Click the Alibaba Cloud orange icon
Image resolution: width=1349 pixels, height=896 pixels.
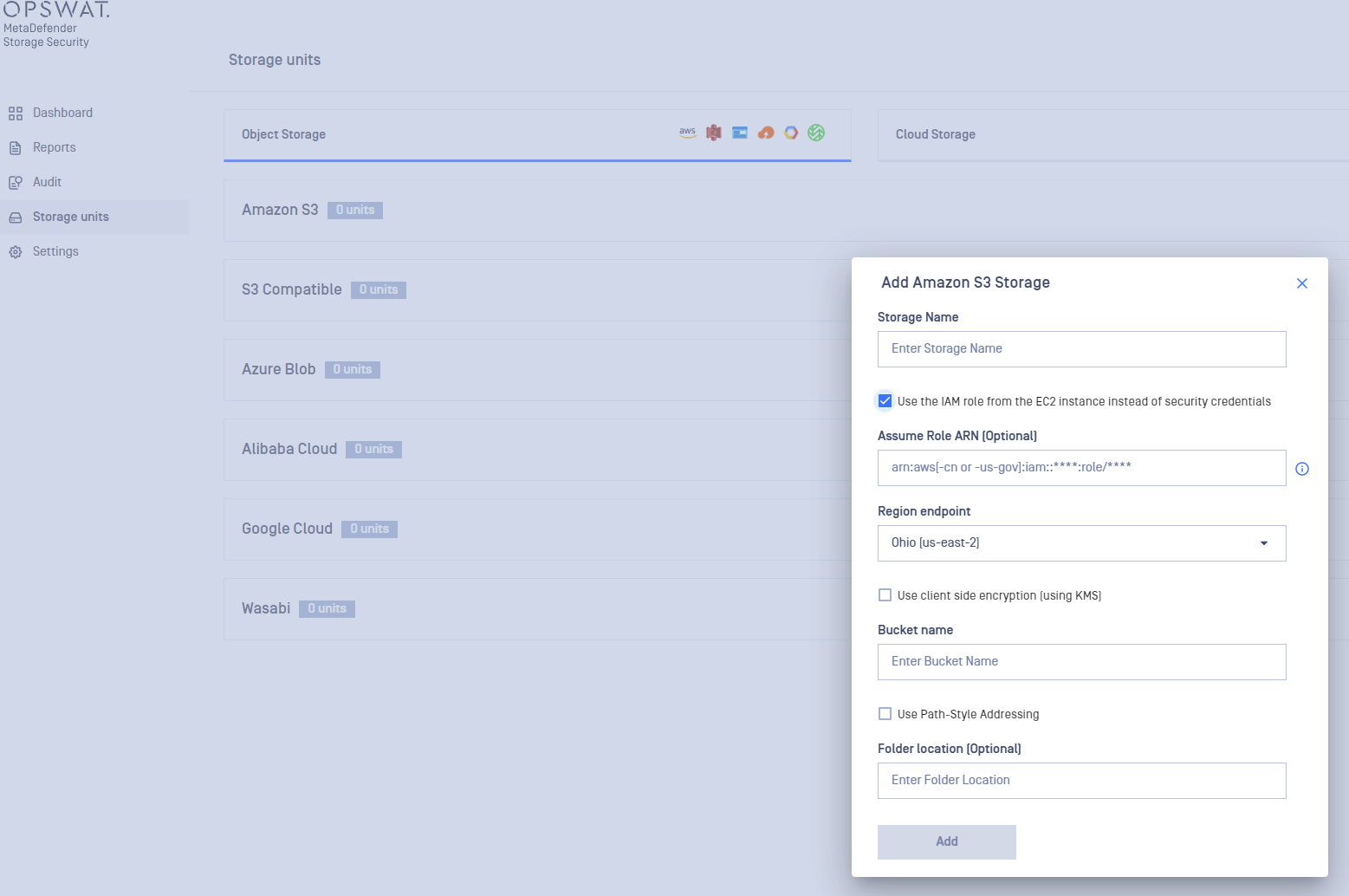(x=766, y=133)
